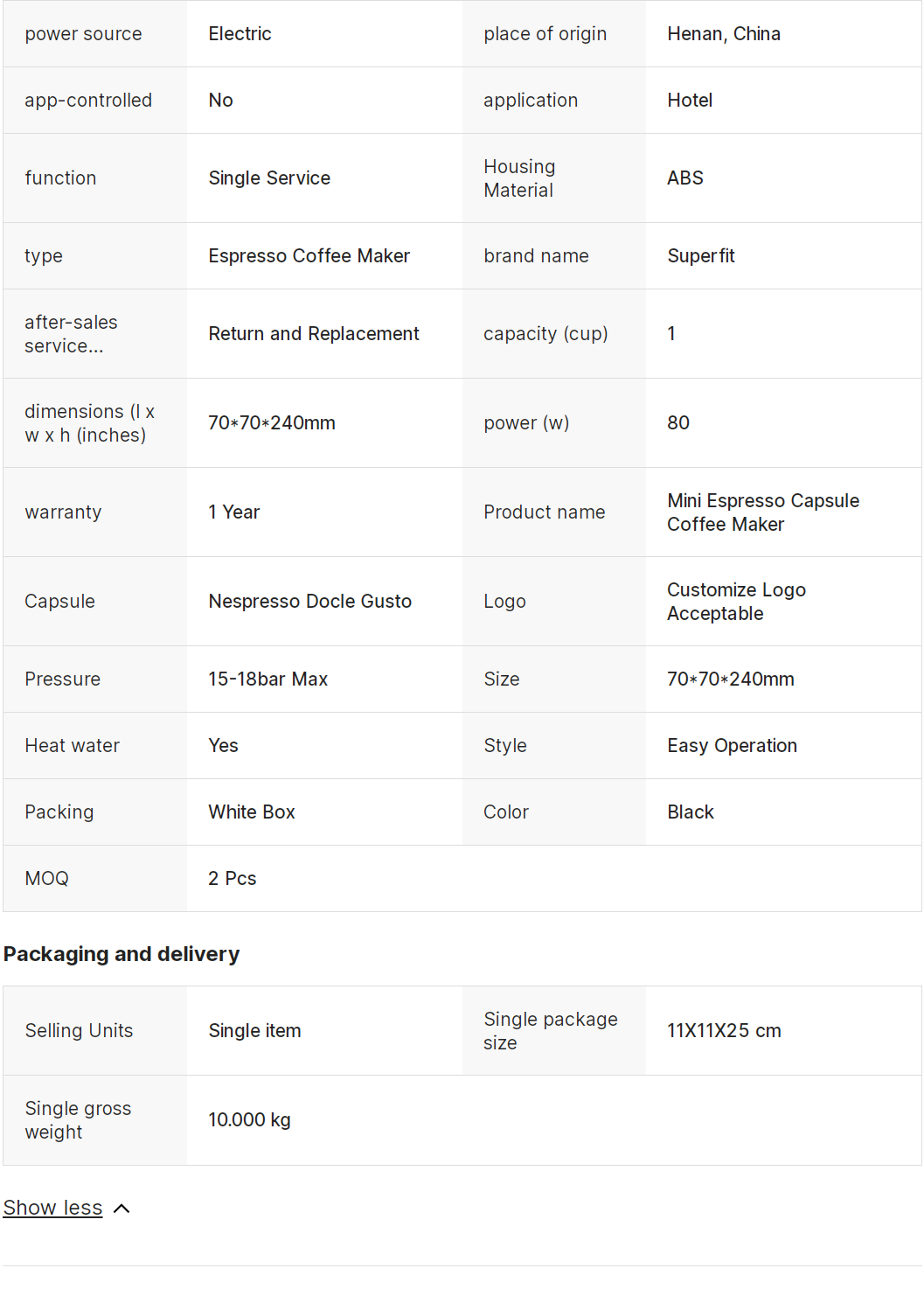Click the Superfit brand name value
The width and height of the screenshot is (924, 1303).
pyautogui.click(x=701, y=256)
